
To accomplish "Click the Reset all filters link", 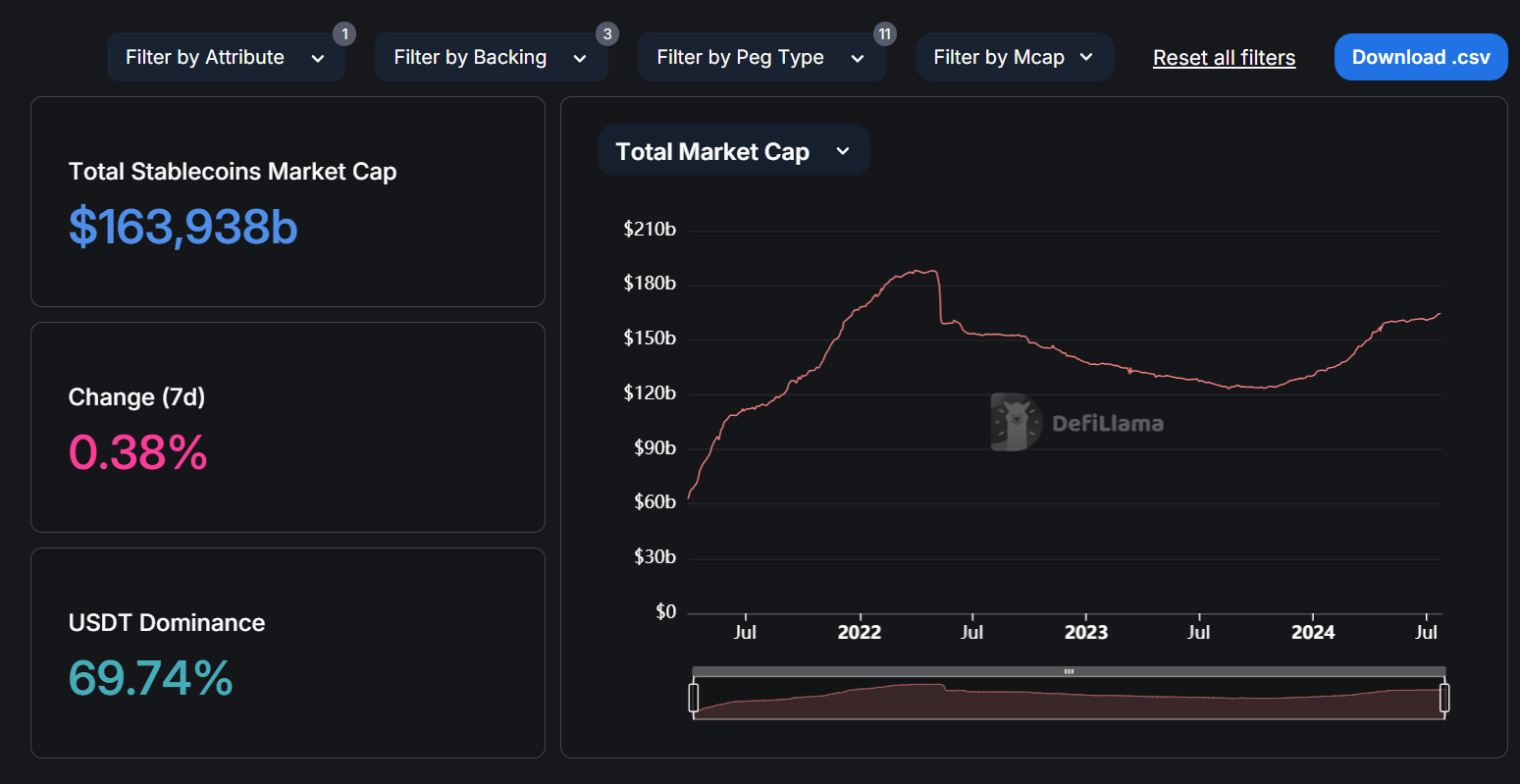I will click(x=1224, y=57).
